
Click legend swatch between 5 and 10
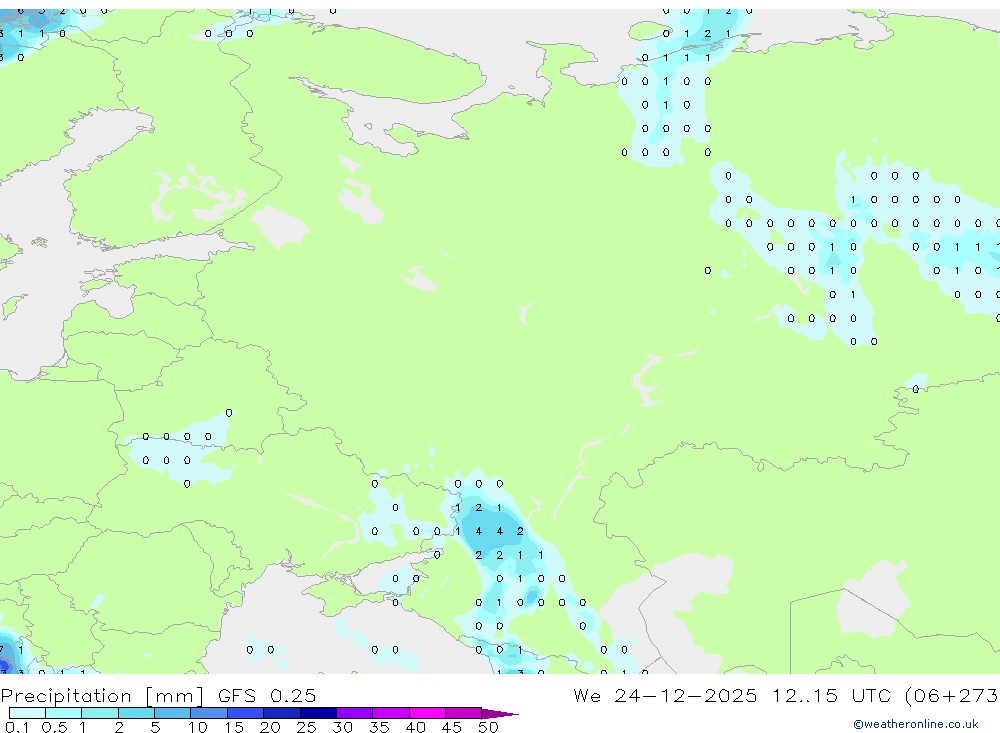click(173, 713)
